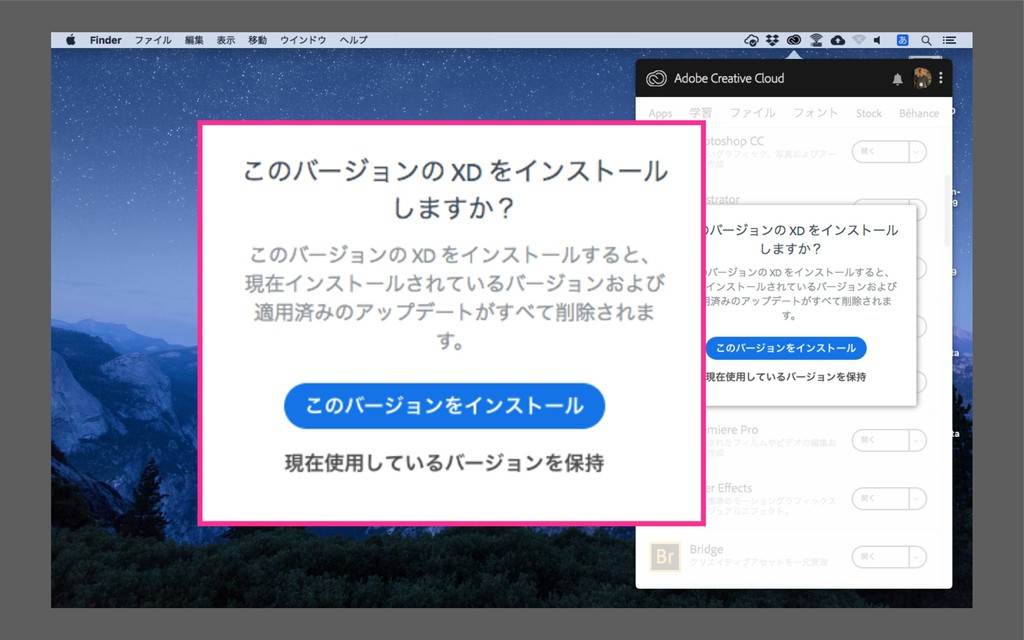1024x640 pixels.
Task: Click the cloud upload arrow menu bar icon
Action: [x=838, y=40]
